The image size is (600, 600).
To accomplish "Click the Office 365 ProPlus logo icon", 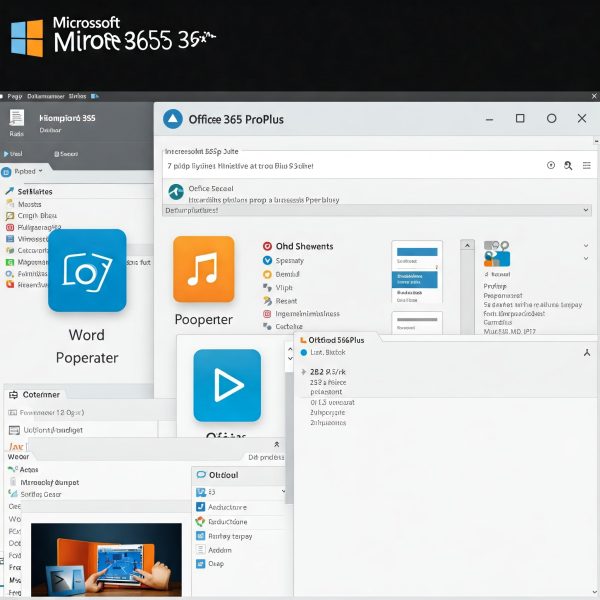I will (173, 119).
